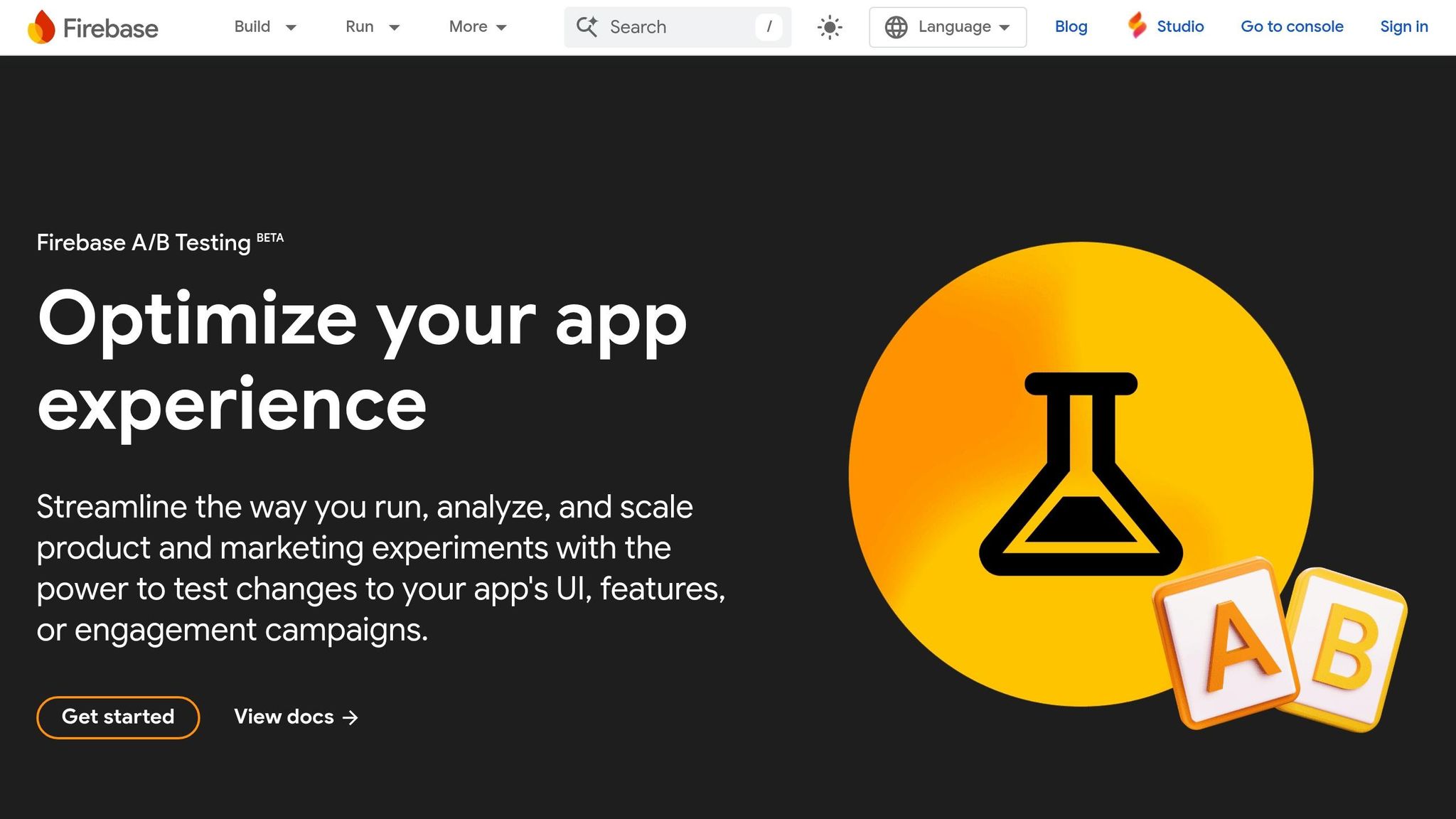Click the arrow next to View docs
1456x819 pixels.
click(350, 718)
